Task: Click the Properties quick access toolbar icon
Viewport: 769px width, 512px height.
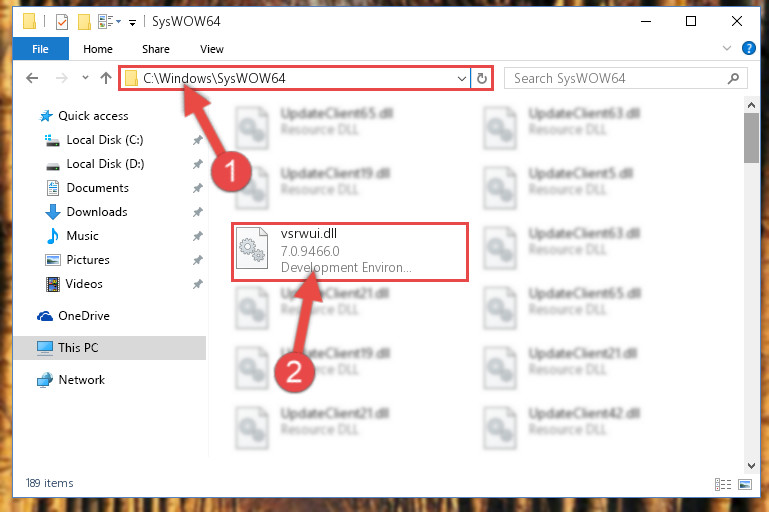Action: (62, 22)
